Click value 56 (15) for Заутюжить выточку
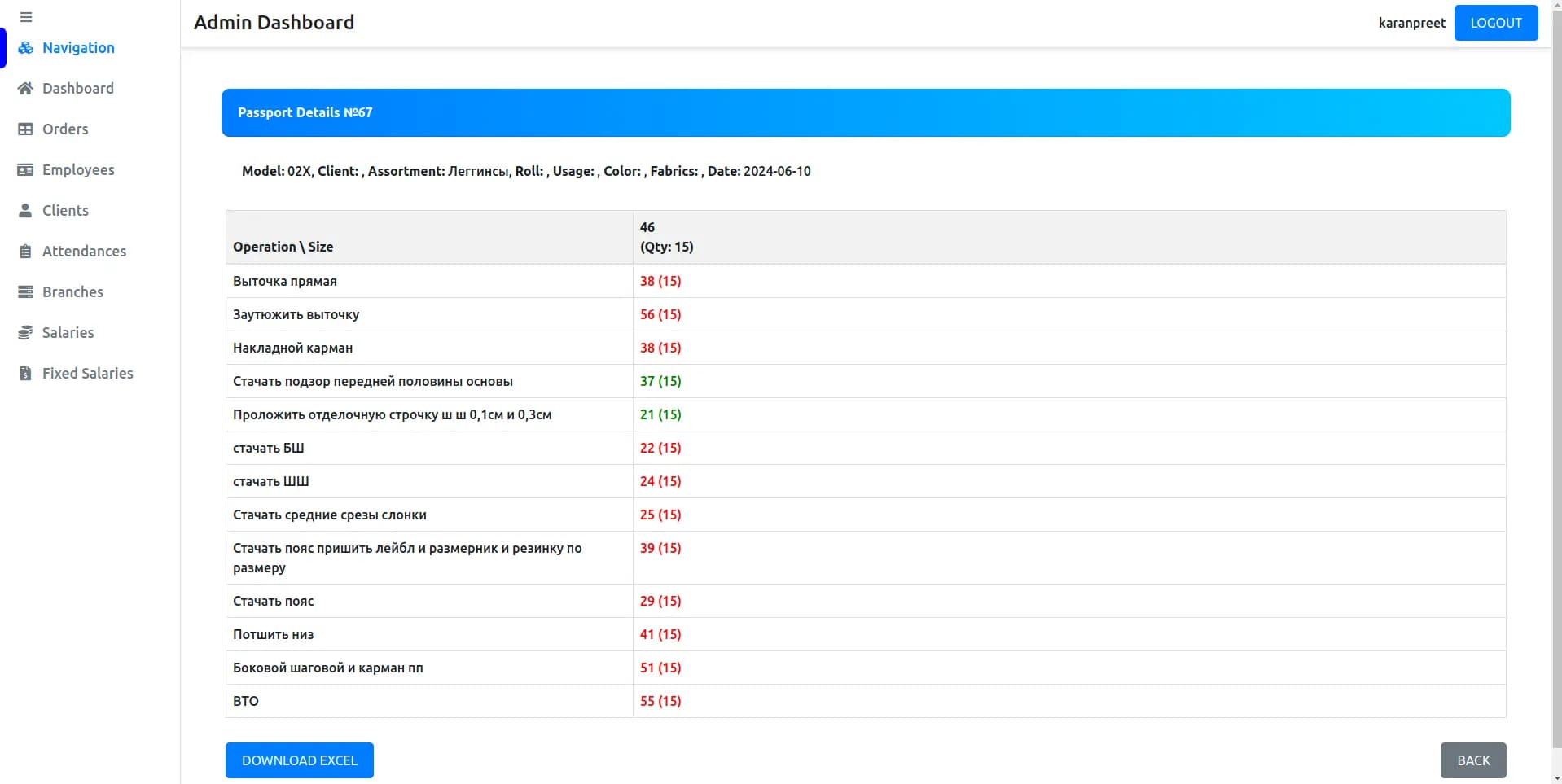This screenshot has height=784, width=1562. pyautogui.click(x=660, y=314)
